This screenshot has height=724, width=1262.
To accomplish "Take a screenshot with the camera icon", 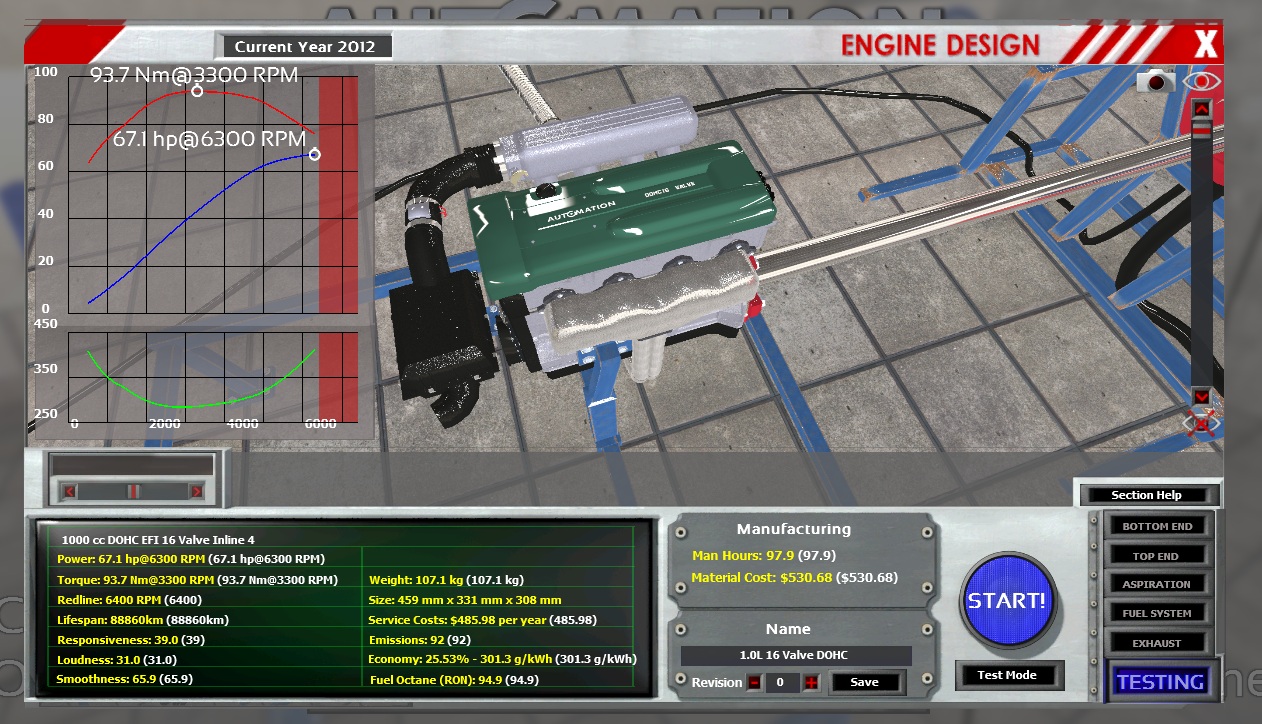I will [x=1155, y=82].
